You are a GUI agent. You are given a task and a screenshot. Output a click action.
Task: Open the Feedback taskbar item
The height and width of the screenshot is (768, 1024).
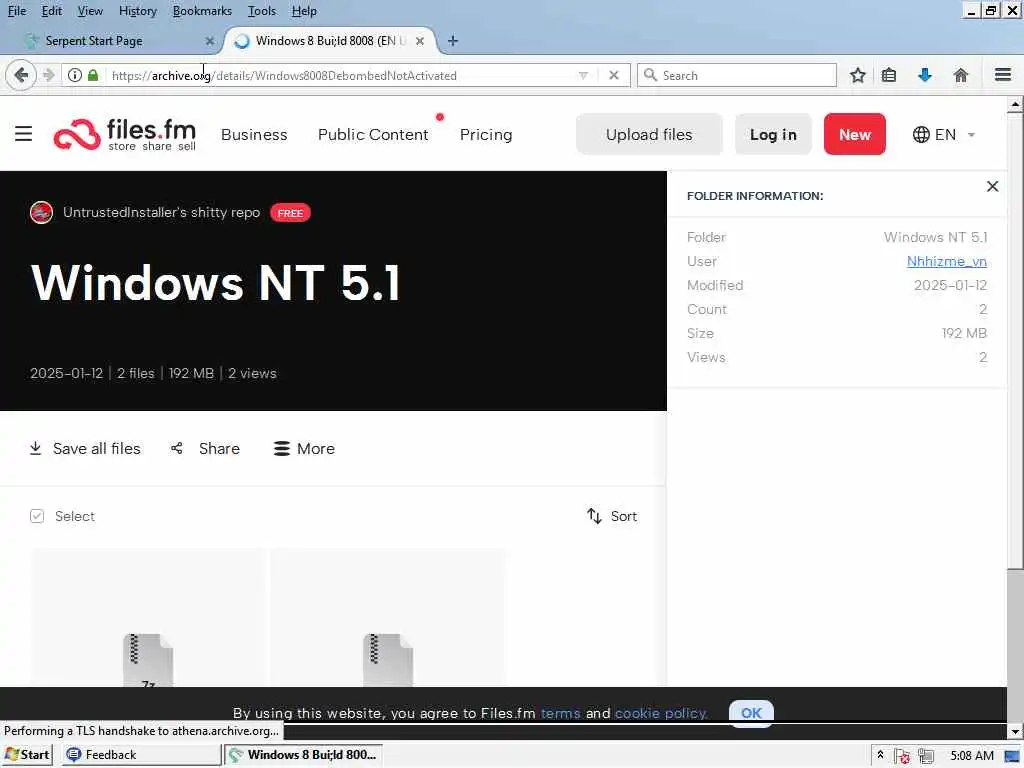coord(141,754)
